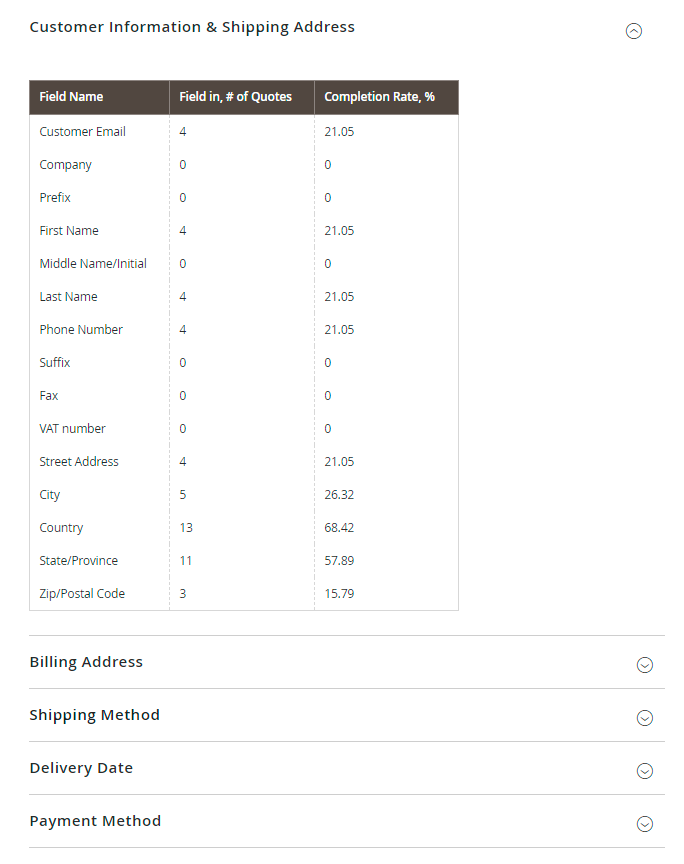
Task: Expand the Billing Address chevron icon
Action: tap(645, 664)
